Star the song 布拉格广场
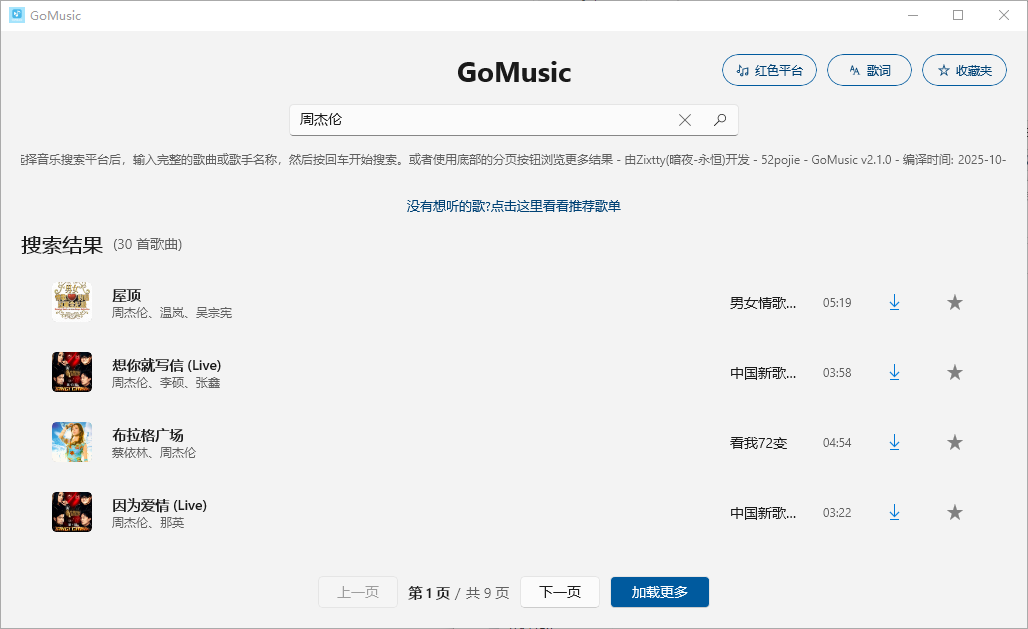The width and height of the screenshot is (1028, 629). point(955,441)
